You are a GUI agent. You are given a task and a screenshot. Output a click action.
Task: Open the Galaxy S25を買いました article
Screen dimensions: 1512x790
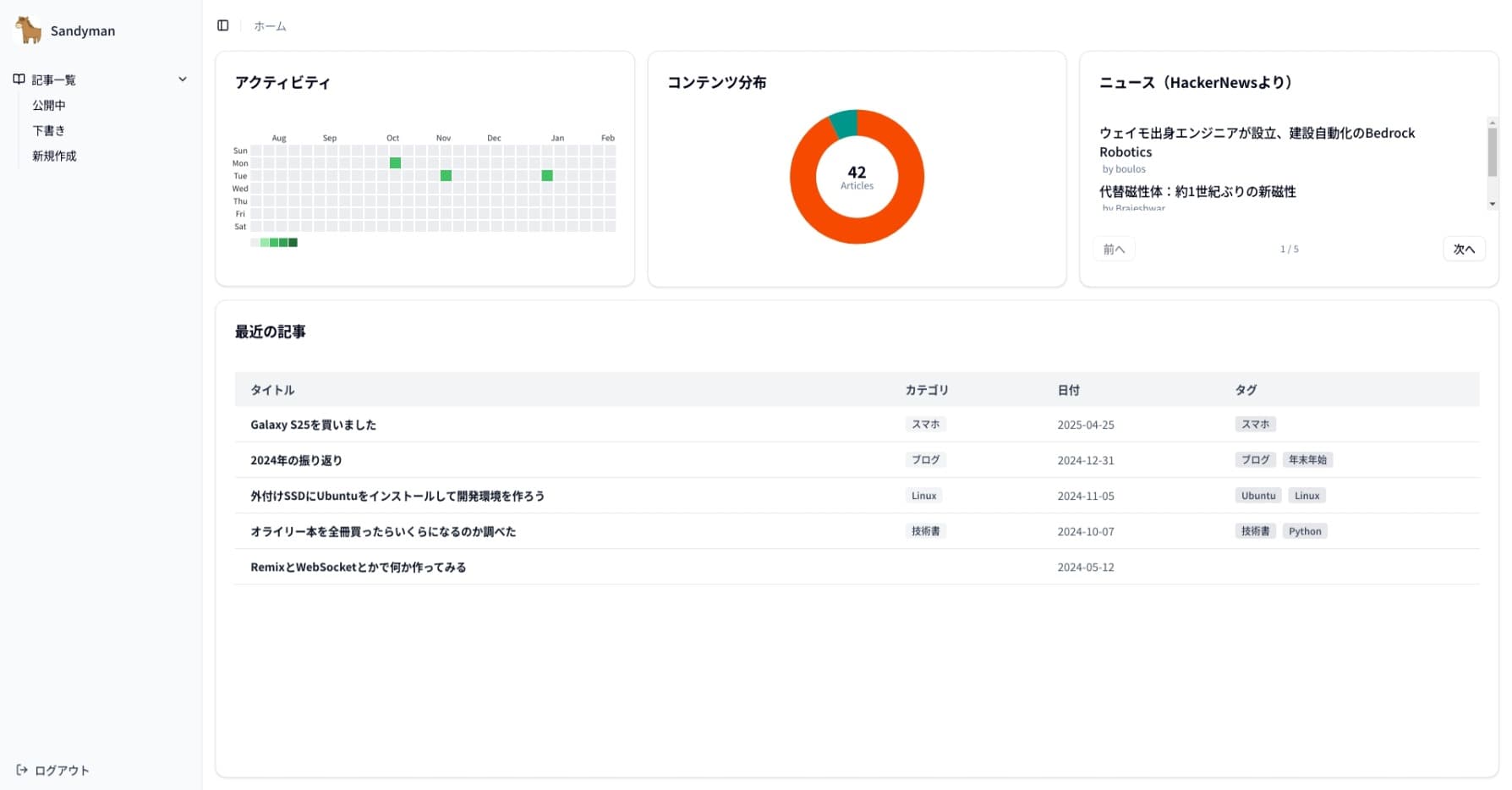(x=313, y=425)
